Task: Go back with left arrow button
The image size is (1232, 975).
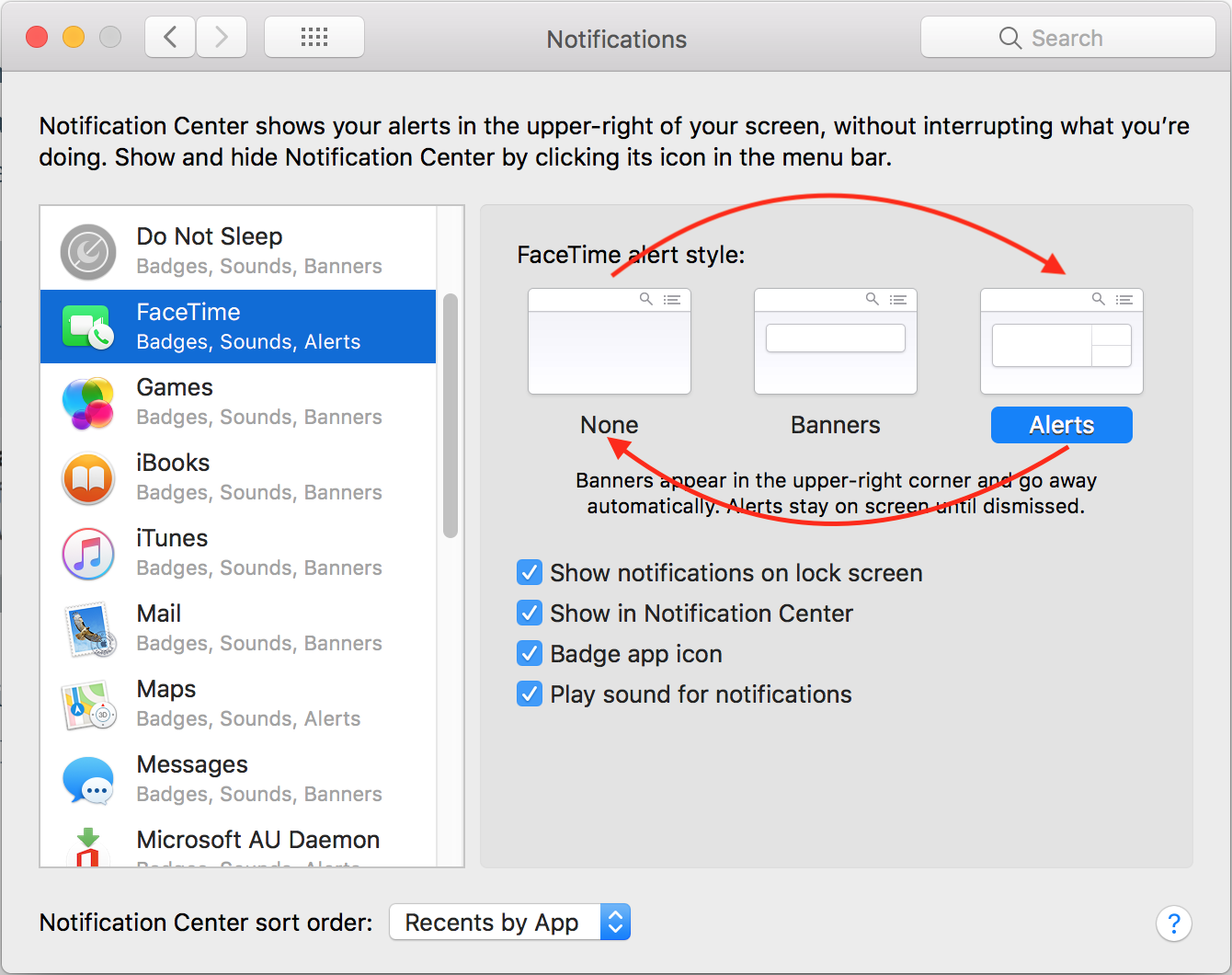Action: (x=170, y=38)
